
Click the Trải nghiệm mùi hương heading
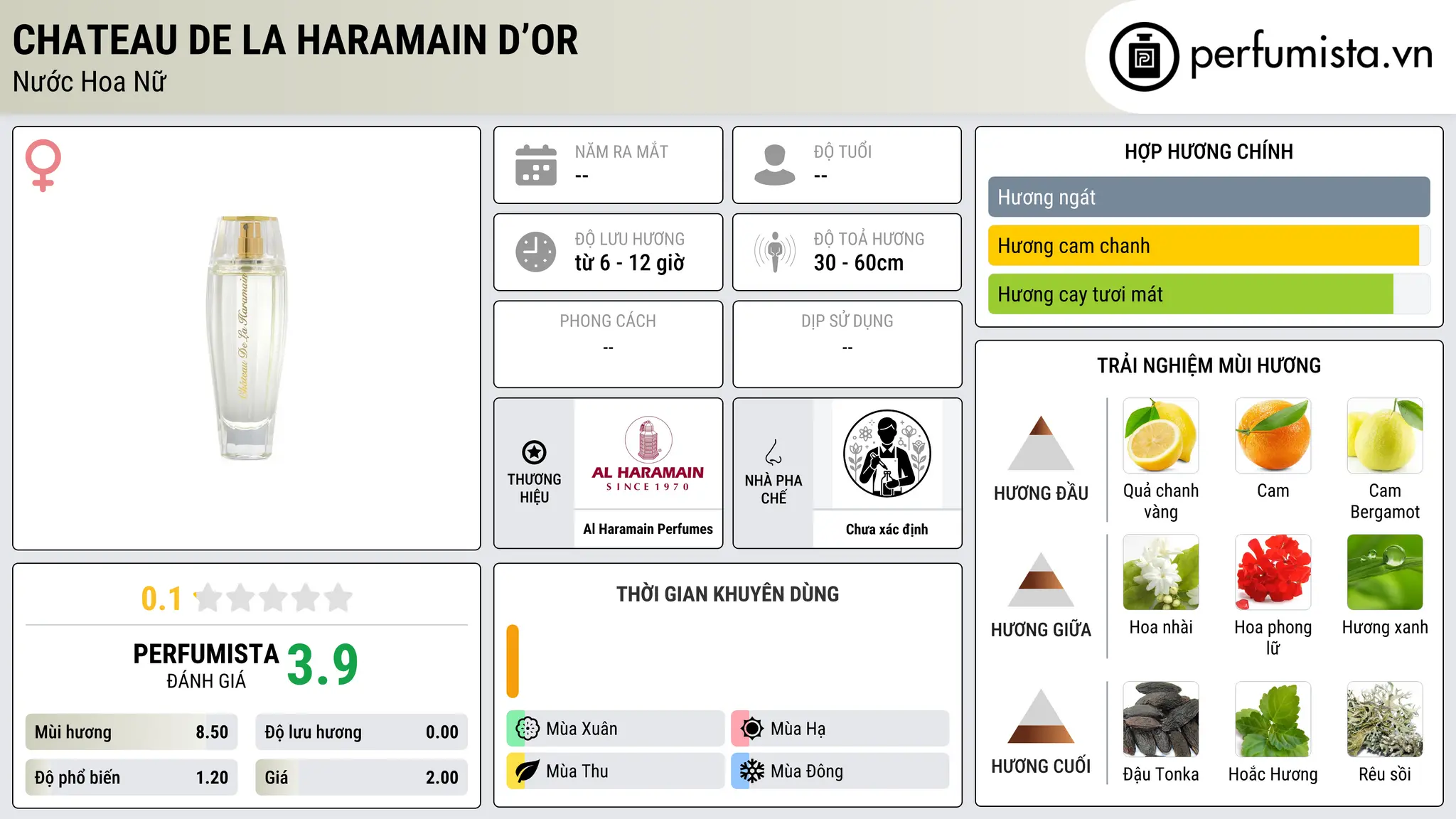[1209, 365]
